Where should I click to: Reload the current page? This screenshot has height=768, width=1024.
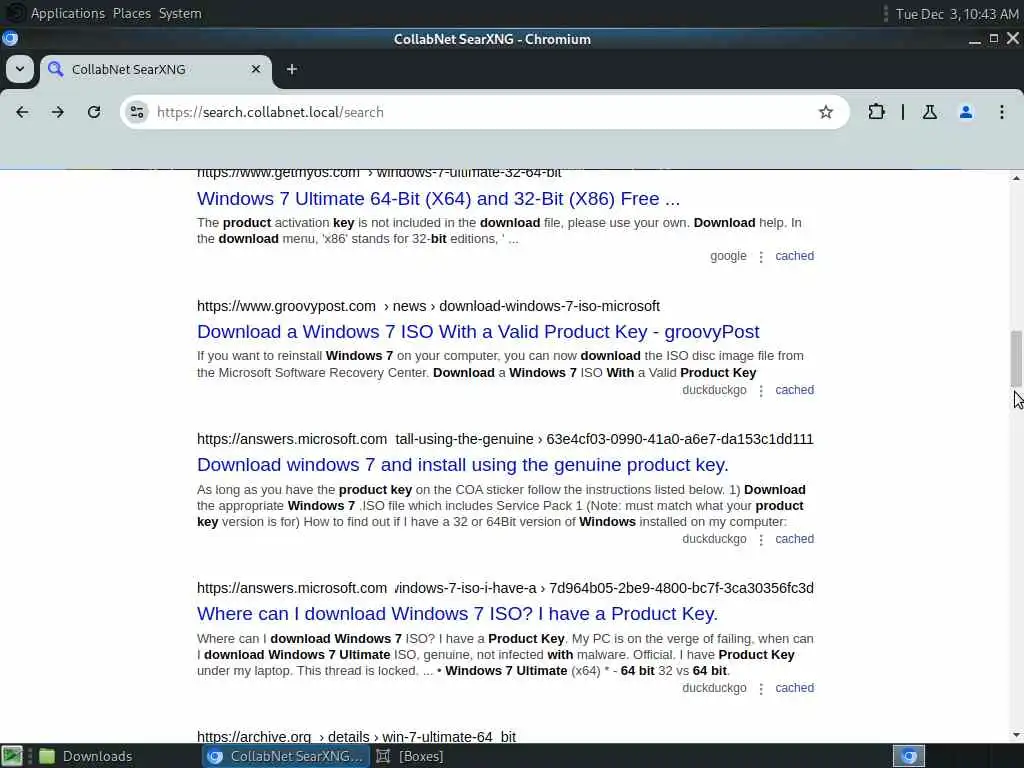click(94, 112)
